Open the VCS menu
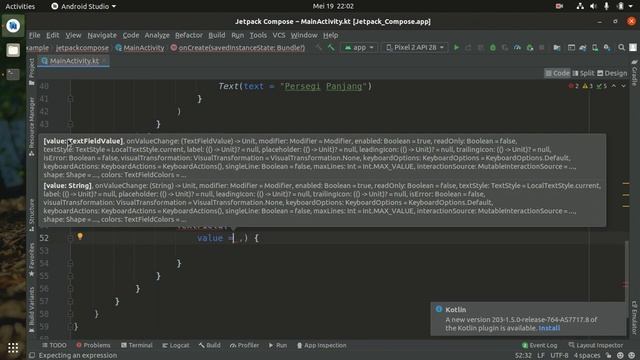Image resolution: width=640 pixels, height=360 pixels. 279,36
